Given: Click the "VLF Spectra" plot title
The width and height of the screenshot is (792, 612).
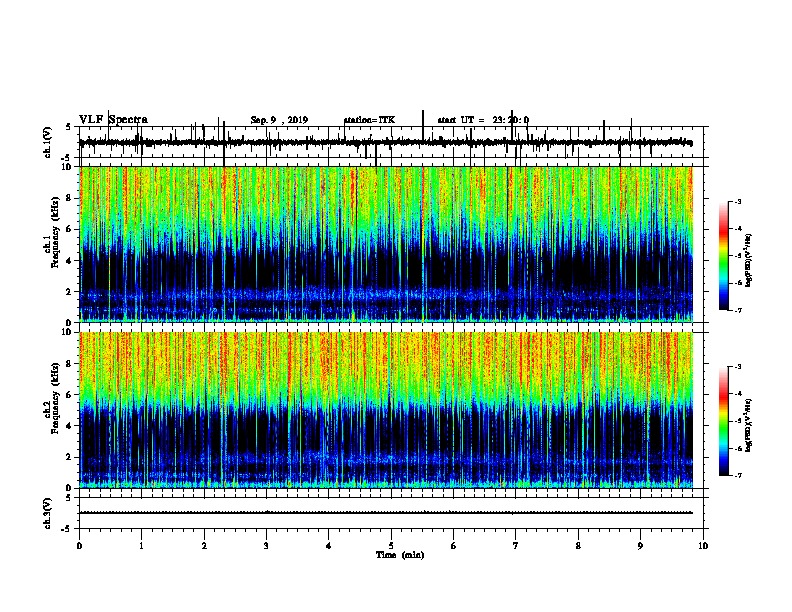Looking at the screenshot, I should pyautogui.click(x=113, y=120).
